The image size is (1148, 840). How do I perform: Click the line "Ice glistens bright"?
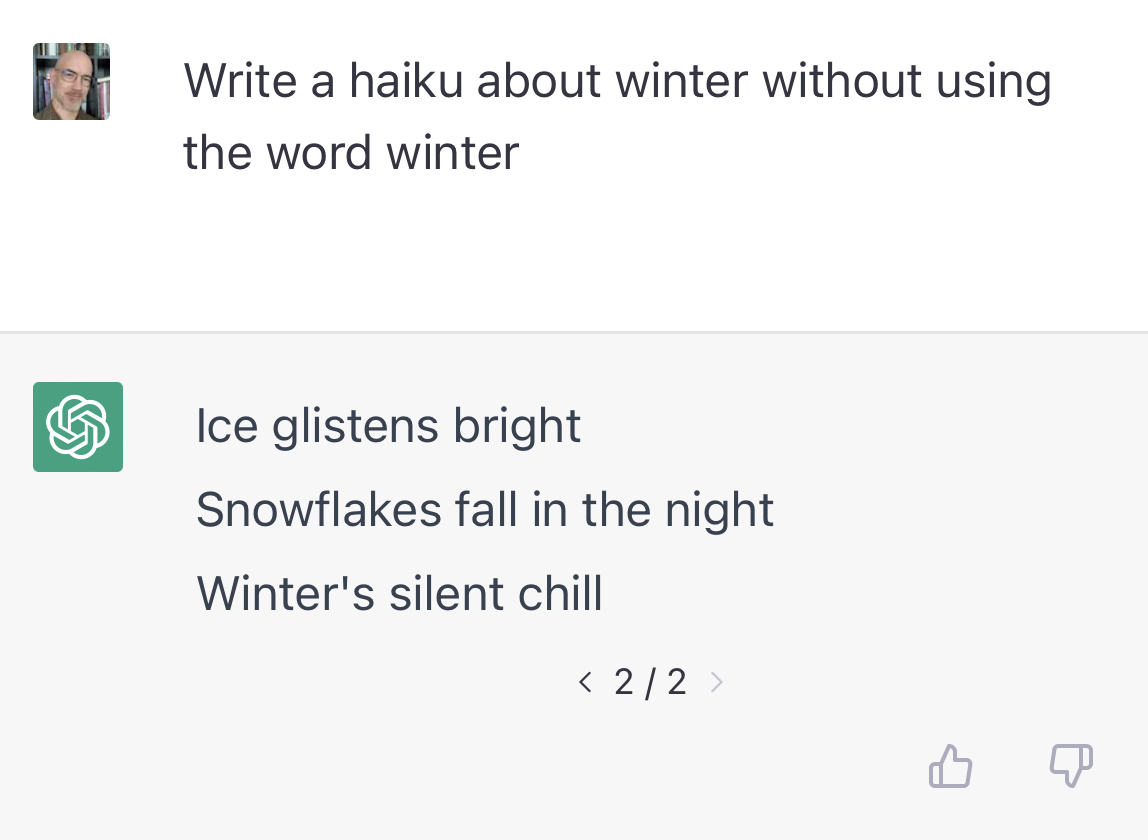pos(388,426)
